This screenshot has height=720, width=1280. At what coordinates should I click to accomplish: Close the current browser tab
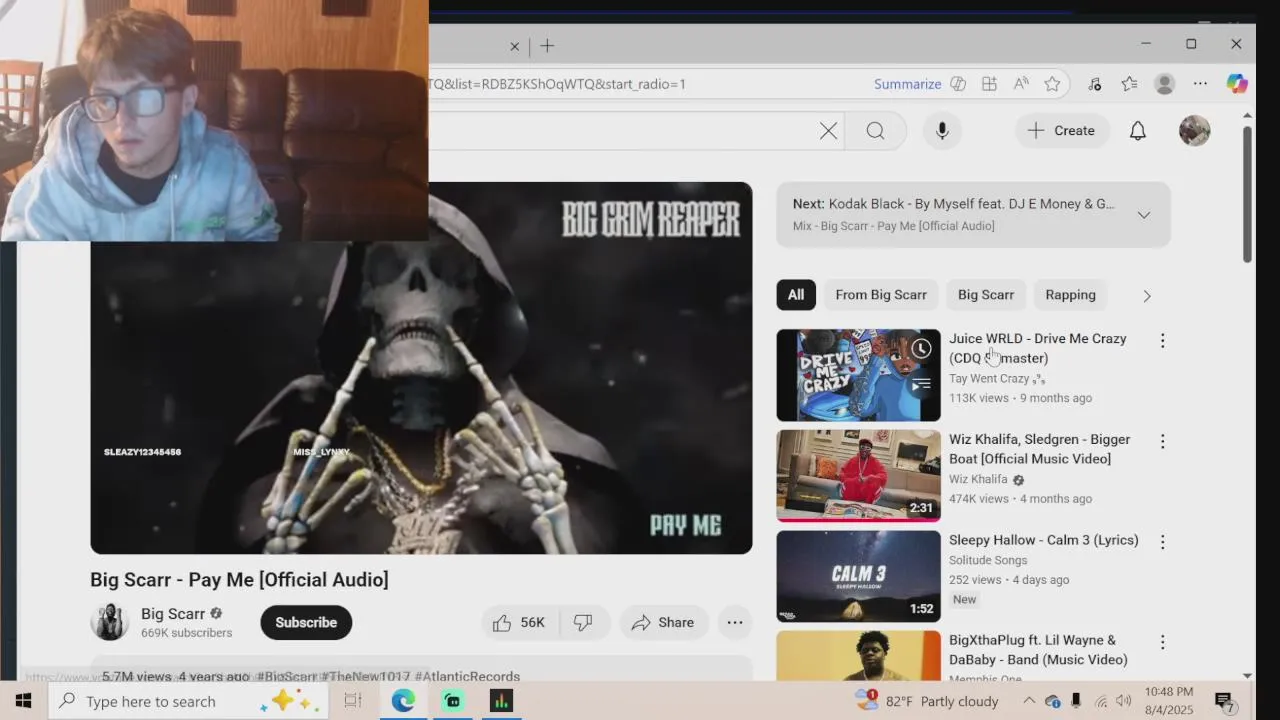pyautogui.click(x=514, y=46)
